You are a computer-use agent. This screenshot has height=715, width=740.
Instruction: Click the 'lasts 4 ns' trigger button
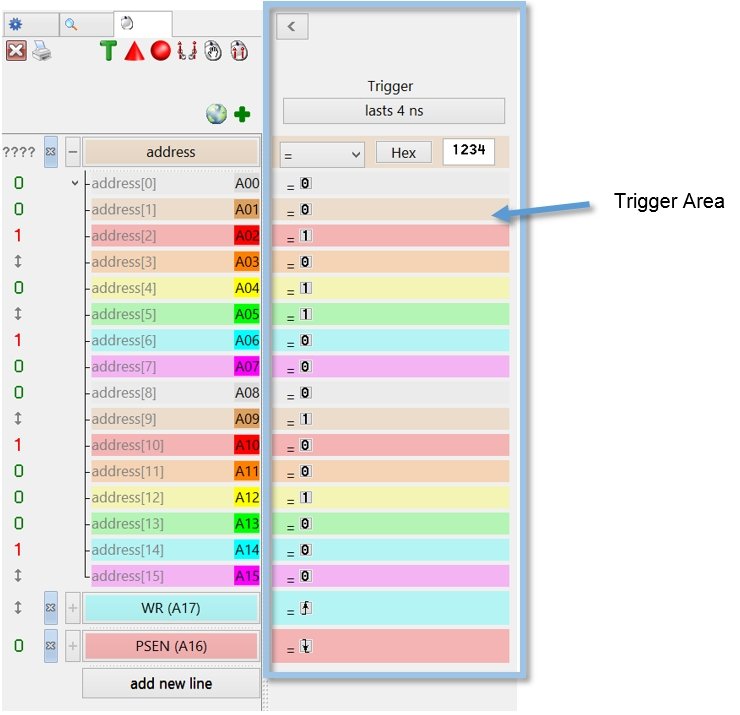(x=393, y=111)
